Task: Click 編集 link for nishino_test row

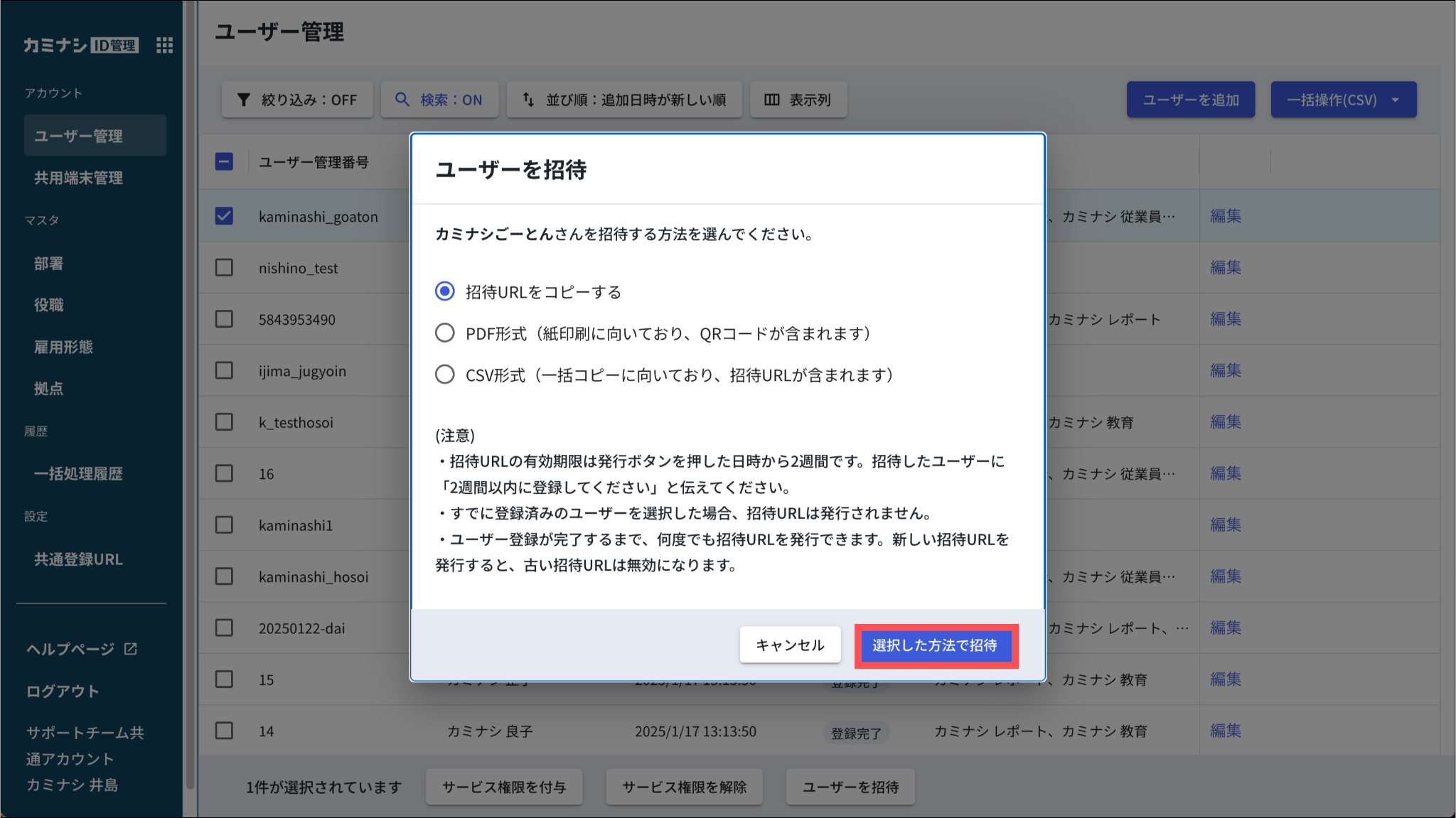Action: click(x=1226, y=268)
